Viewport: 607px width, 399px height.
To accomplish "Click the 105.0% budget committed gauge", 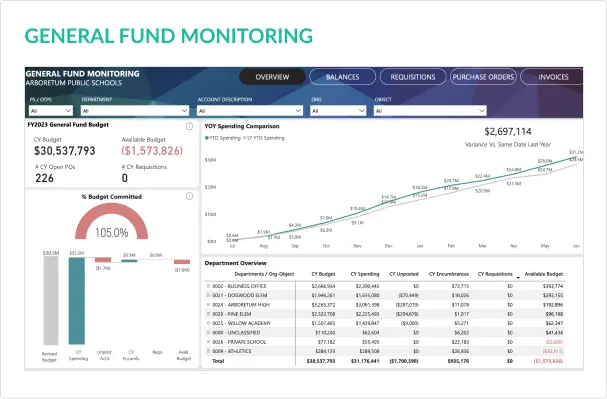I will tap(111, 221).
